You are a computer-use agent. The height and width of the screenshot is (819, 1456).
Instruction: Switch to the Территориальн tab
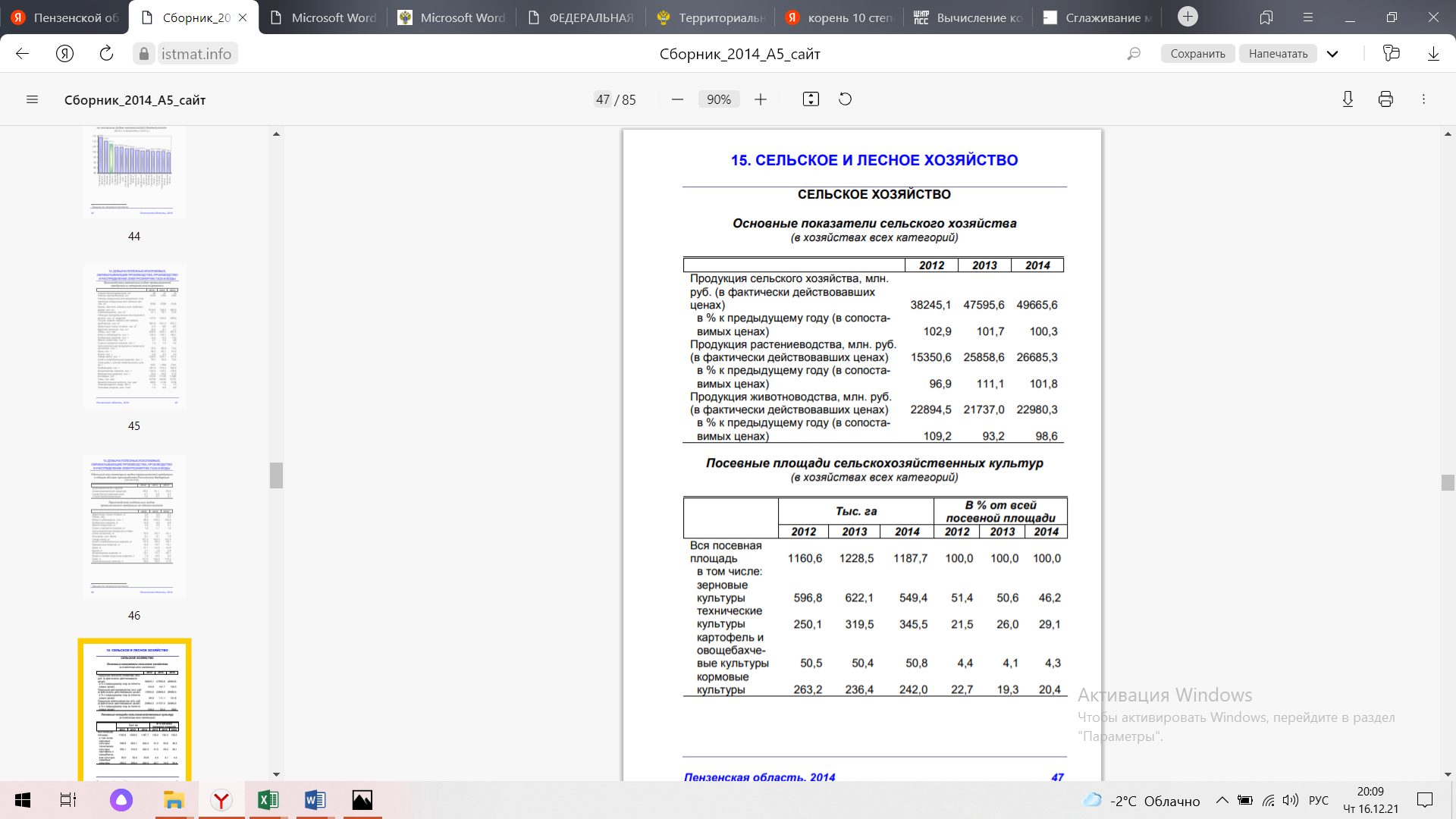click(x=710, y=17)
